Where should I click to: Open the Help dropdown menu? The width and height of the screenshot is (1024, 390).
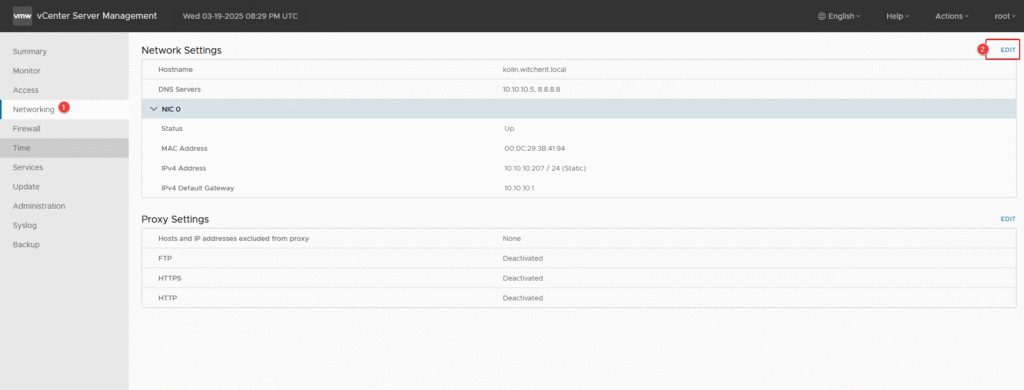898,16
